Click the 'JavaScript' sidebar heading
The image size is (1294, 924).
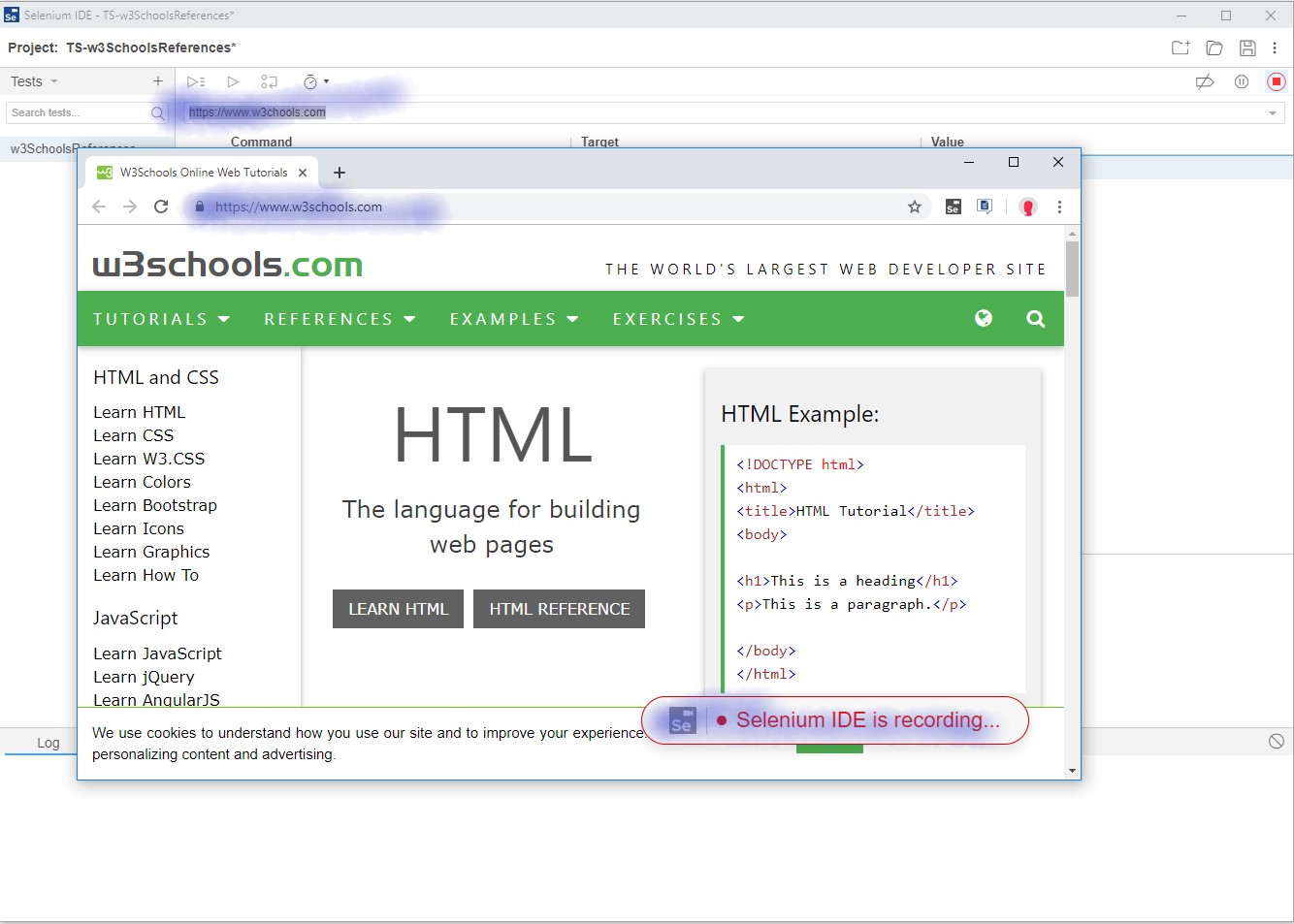coord(136,619)
